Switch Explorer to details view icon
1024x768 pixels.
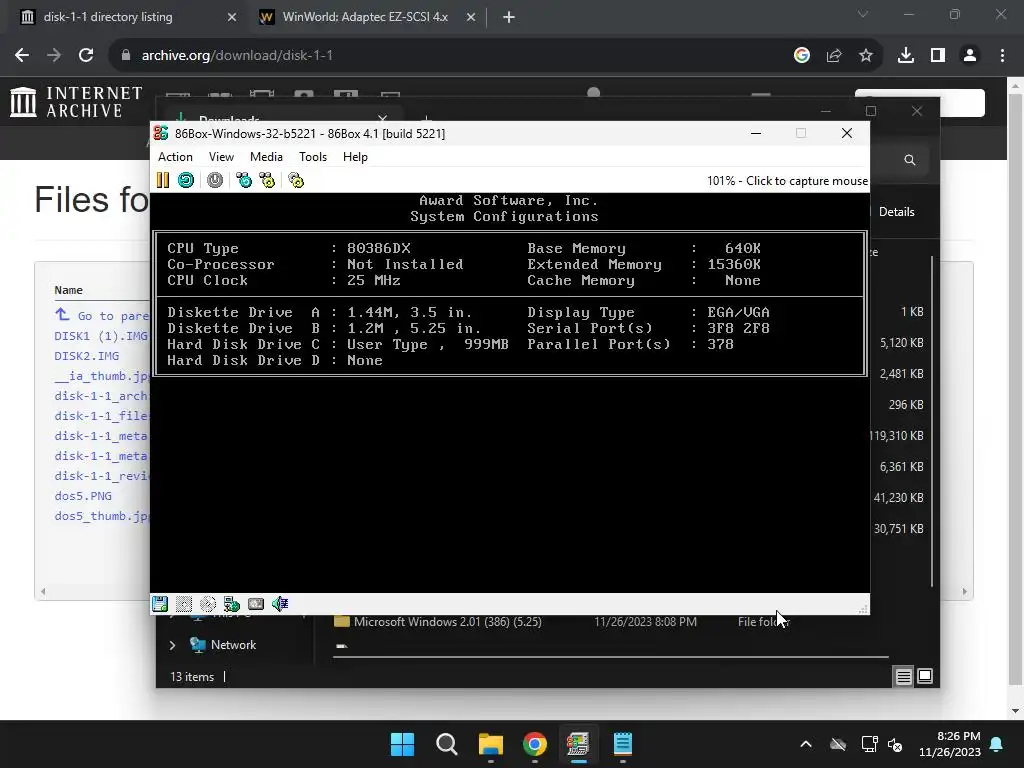click(x=903, y=677)
